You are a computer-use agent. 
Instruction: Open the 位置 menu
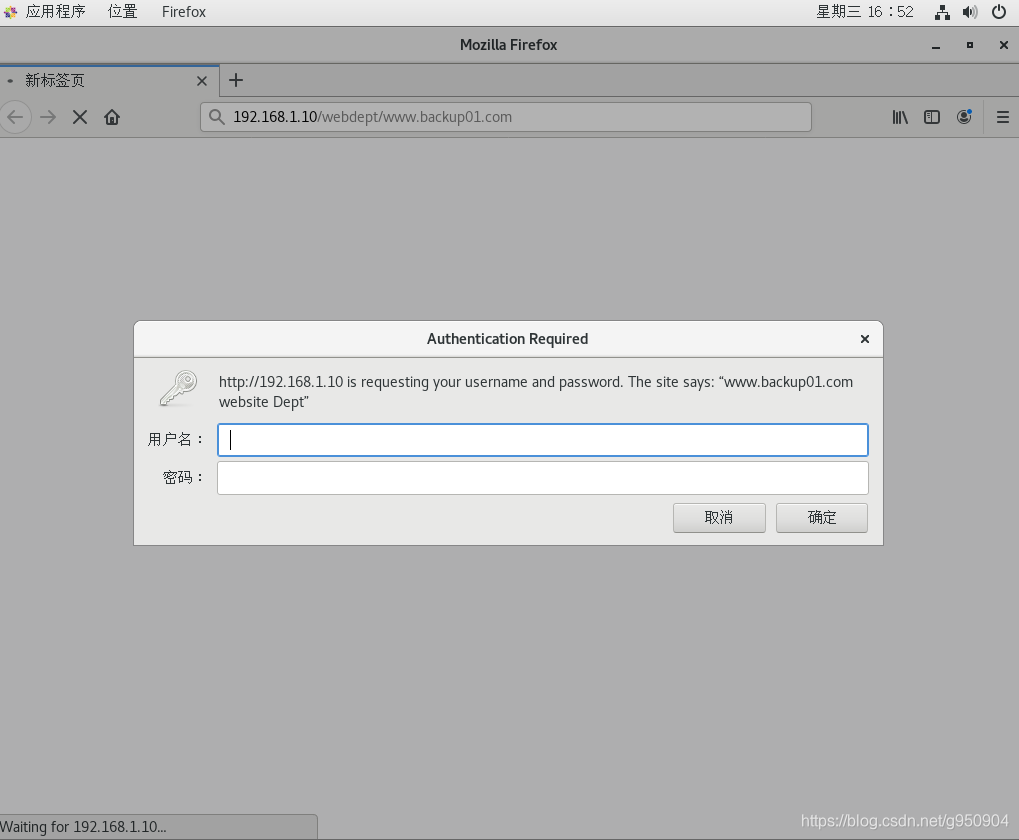coord(122,12)
